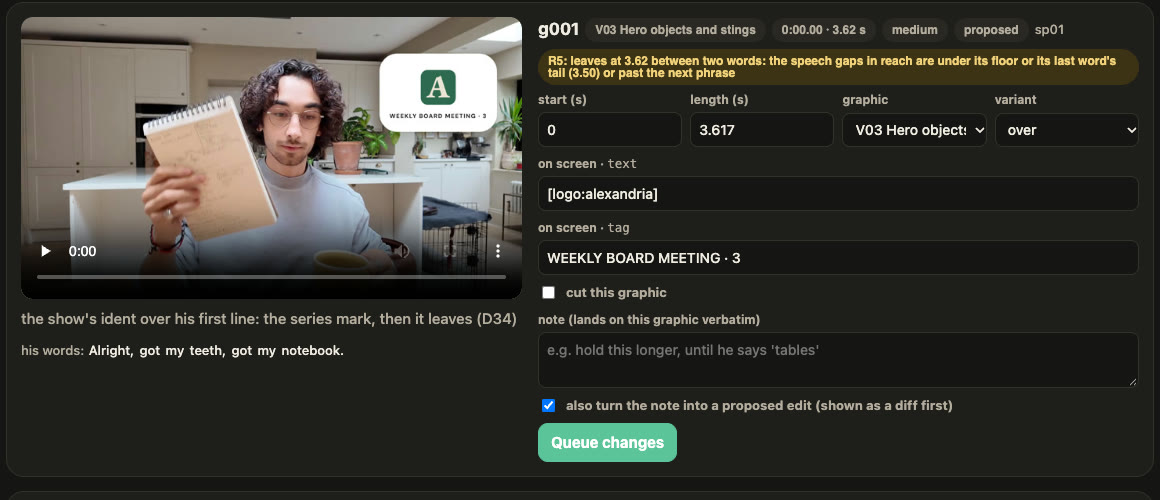Viewport: 1160px width, 500px height.
Task: Click the green Alexandria 'A' logo overlay
Action: click(x=438, y=87)
